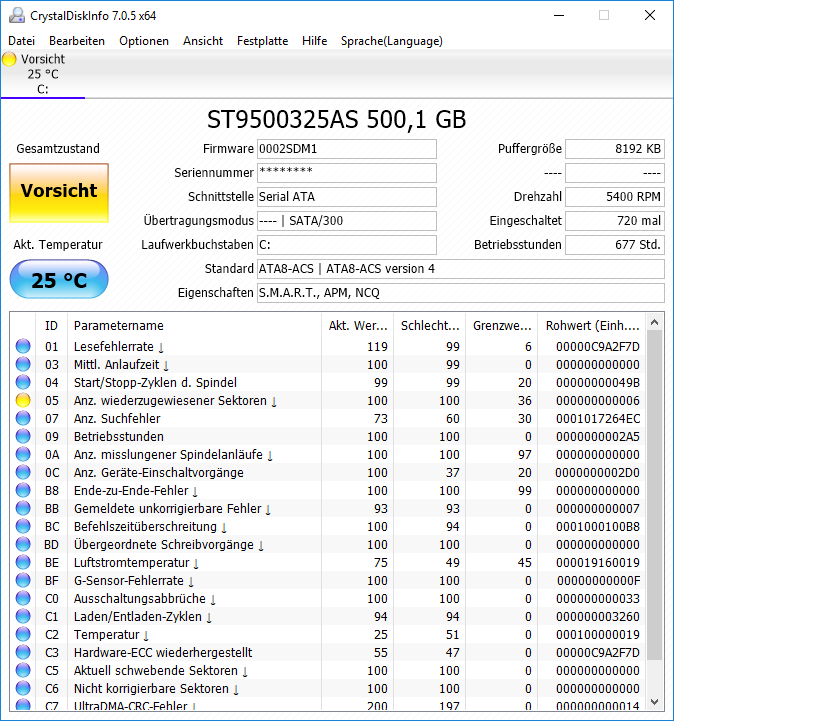Minimize the CrystalDiskInfo window
This screenshot has width=819, height=721.
point(559,15)
